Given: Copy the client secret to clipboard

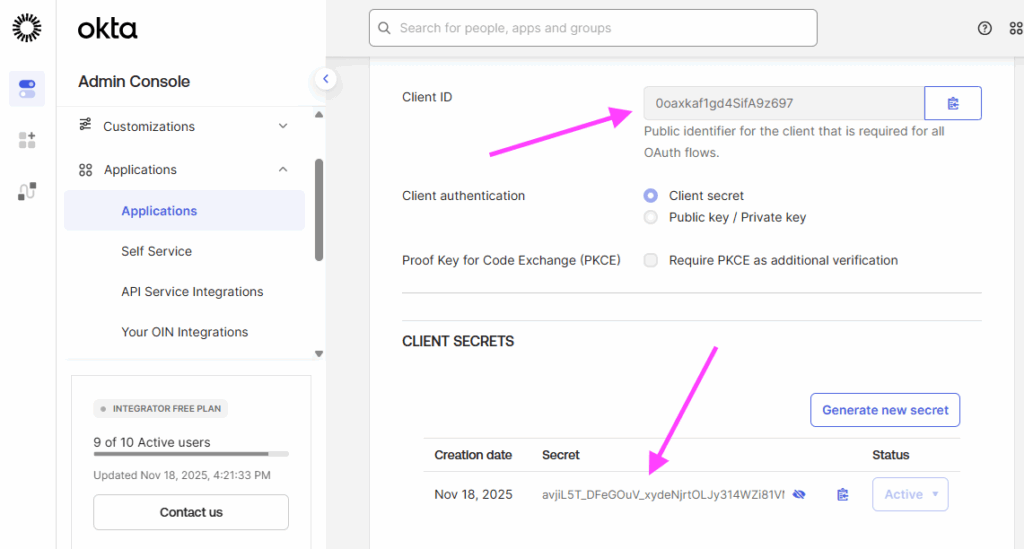Looking at the screenshot, I should [842, 494].
